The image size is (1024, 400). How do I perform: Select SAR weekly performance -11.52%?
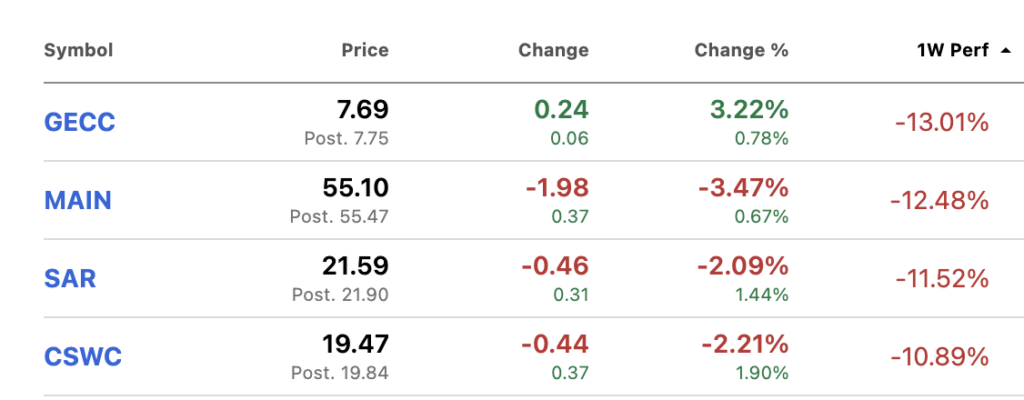coord(939,279)
